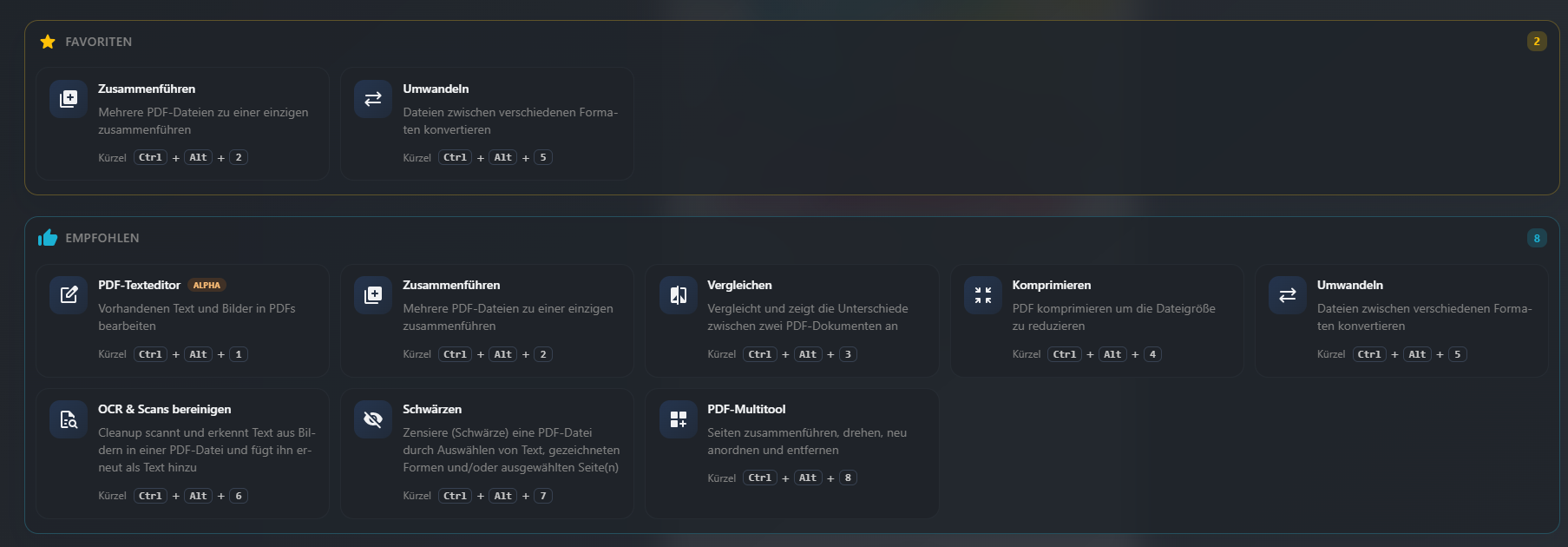Click the ALPHA badge beside PDF-Texteditor
This screenshot has width=1568, height=547.
tap(207, 285)
